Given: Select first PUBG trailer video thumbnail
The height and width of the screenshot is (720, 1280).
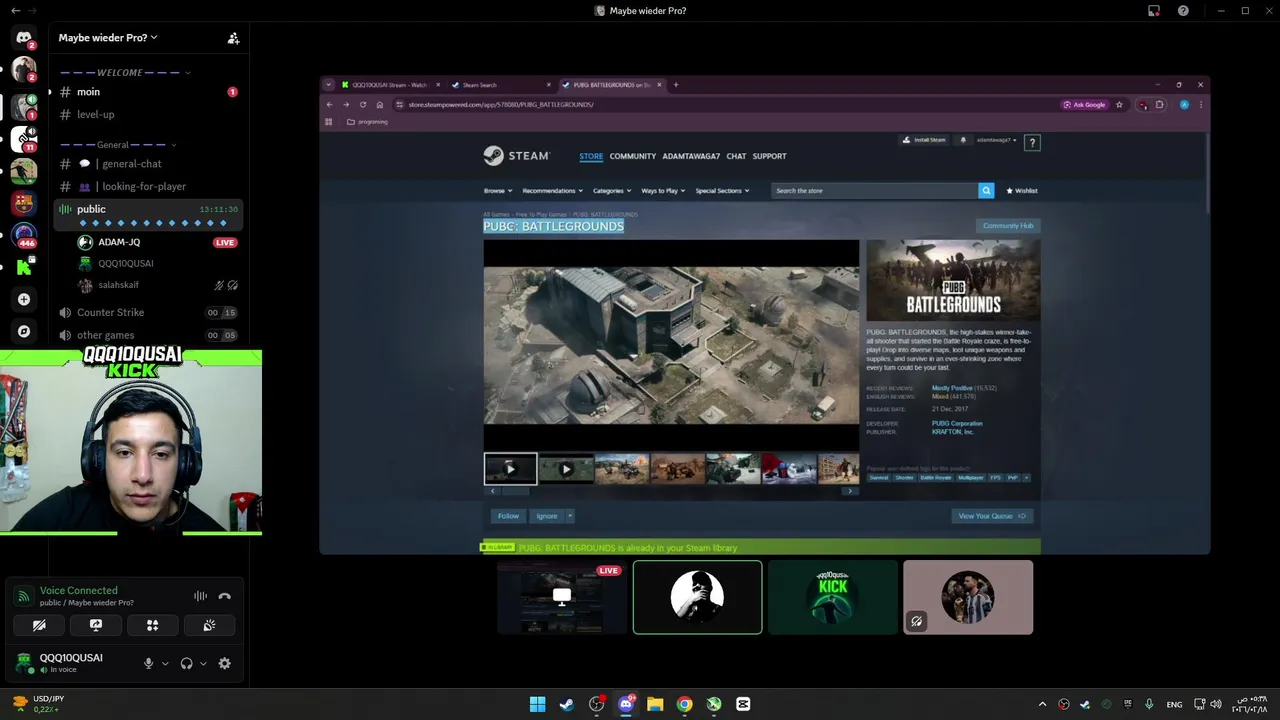Looking at the screenshot, I should [510, 468].
